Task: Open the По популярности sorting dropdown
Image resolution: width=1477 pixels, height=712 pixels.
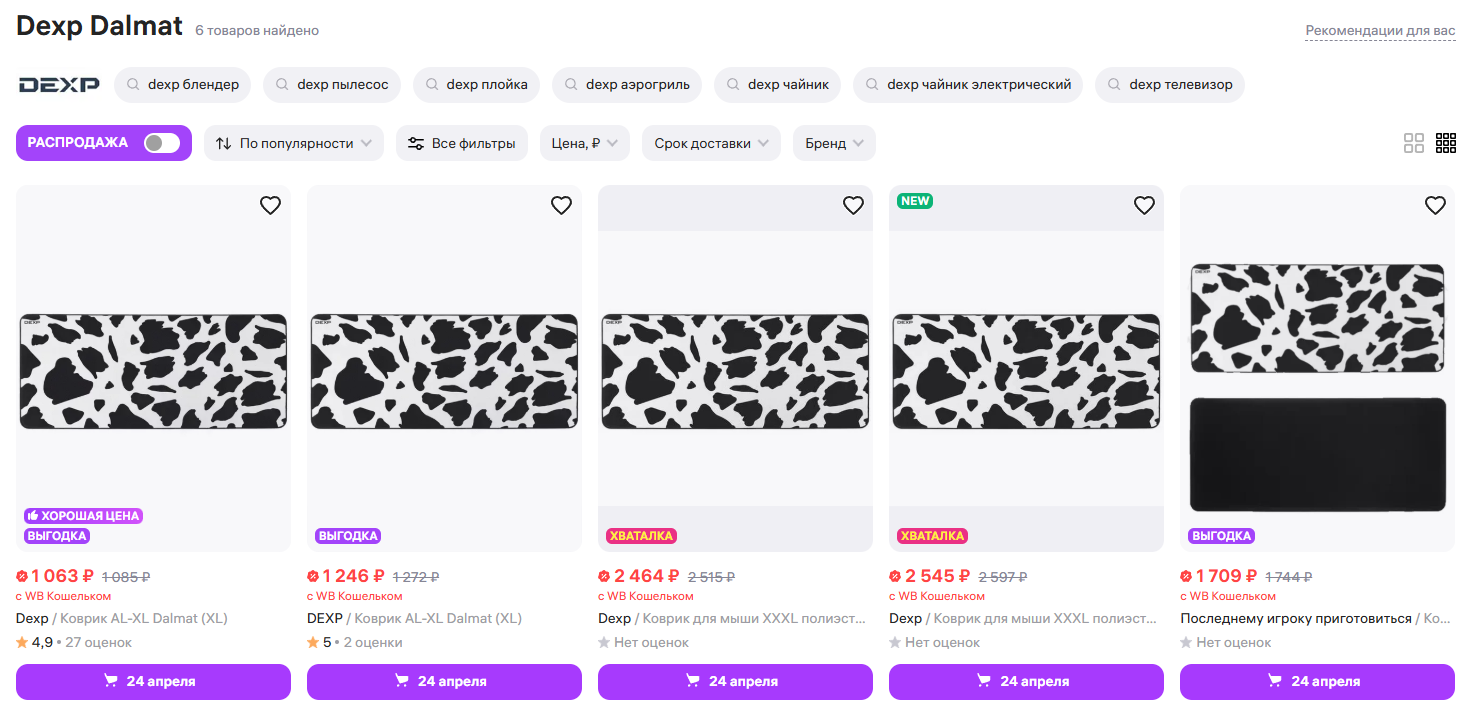Action: tap(294, 143)
